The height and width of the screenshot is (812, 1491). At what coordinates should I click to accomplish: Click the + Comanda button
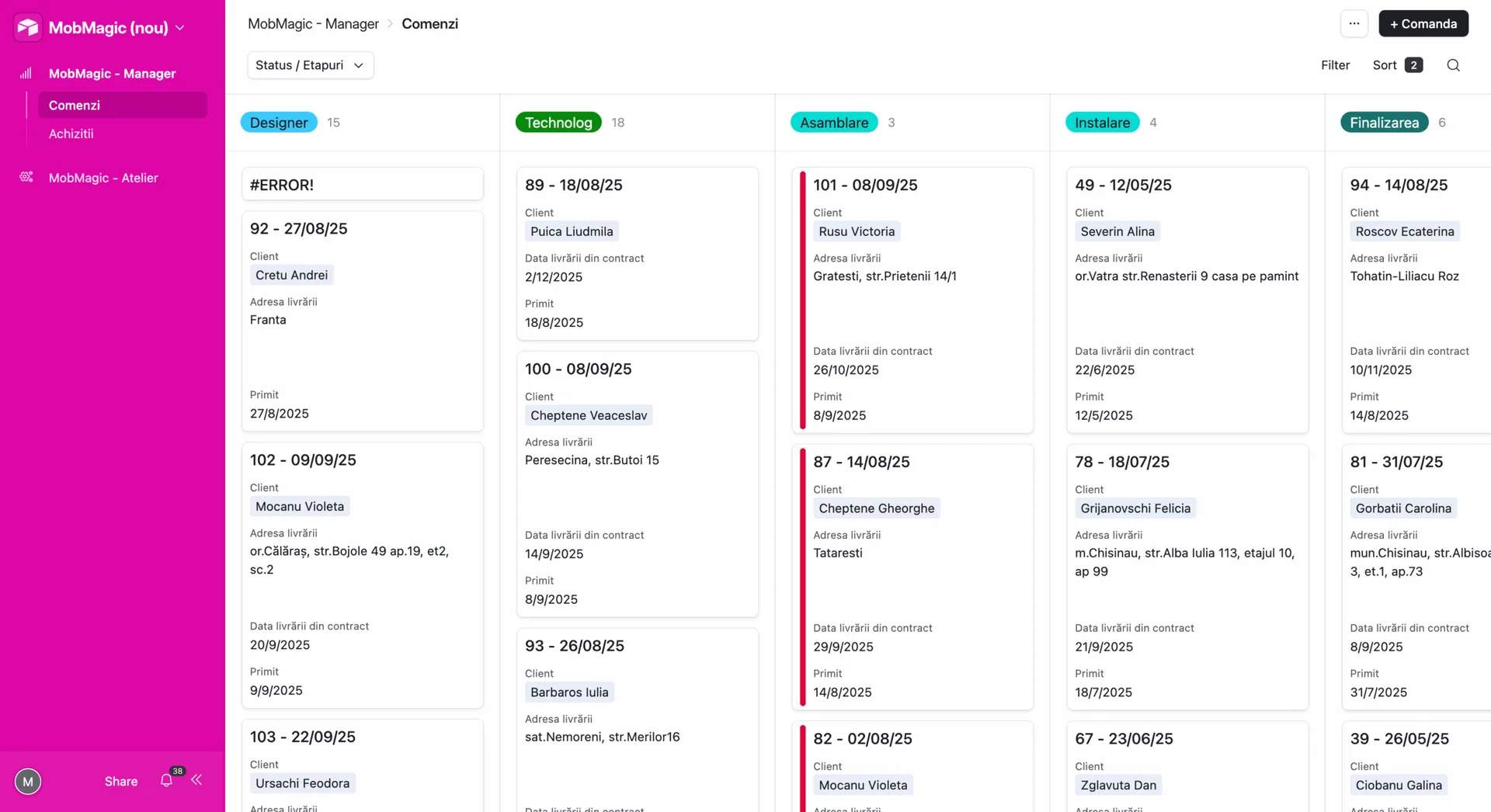pos(1423,24)
